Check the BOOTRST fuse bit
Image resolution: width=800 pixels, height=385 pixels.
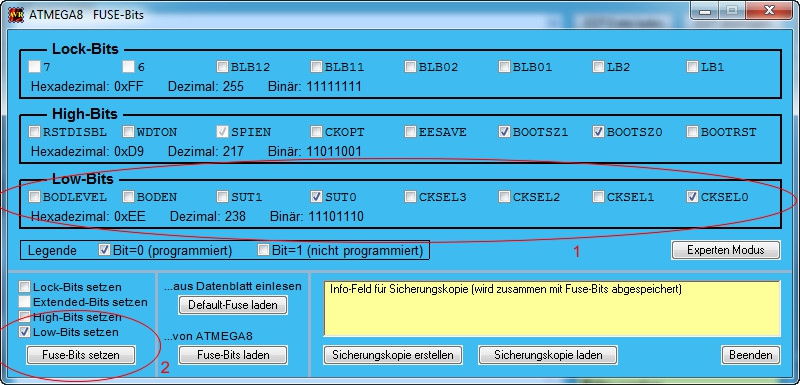coord(692,132)
